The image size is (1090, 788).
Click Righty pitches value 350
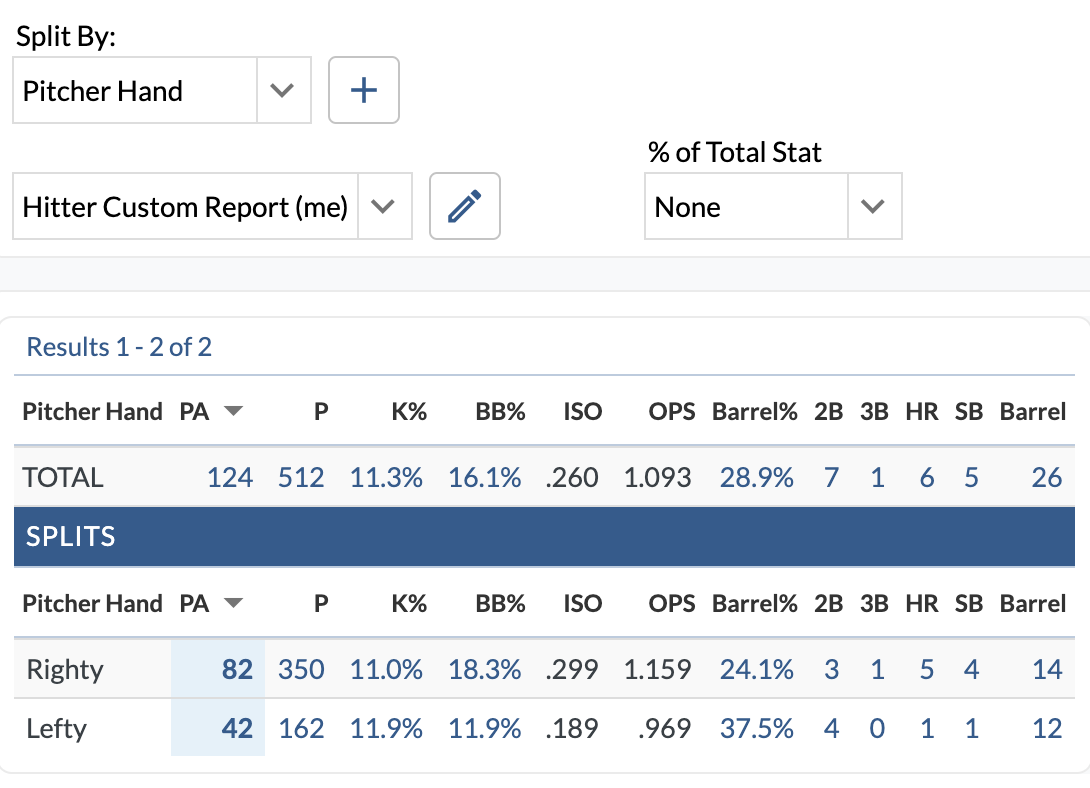point(301,669)
